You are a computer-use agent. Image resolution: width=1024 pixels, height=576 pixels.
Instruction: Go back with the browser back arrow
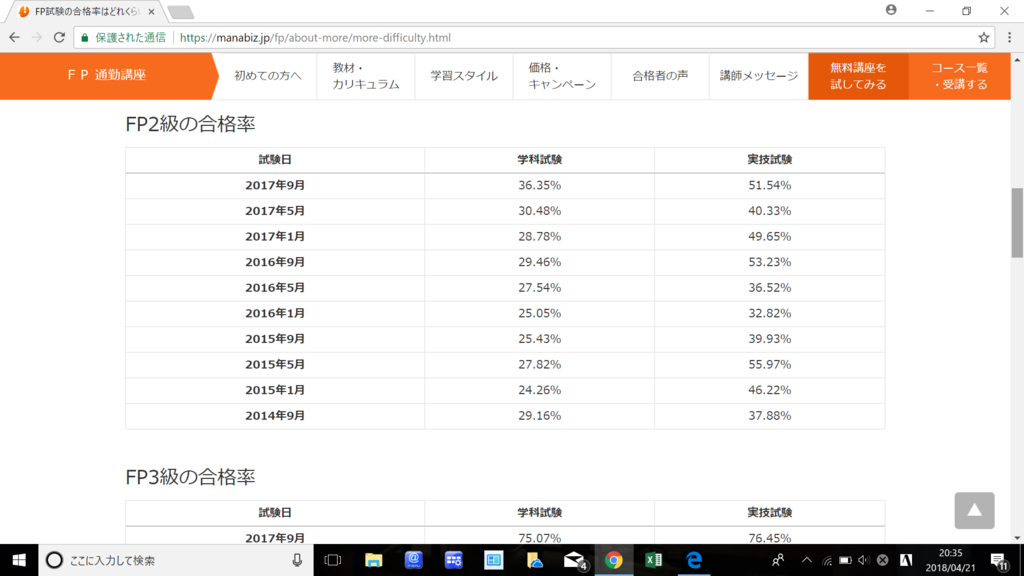[14, 38]
